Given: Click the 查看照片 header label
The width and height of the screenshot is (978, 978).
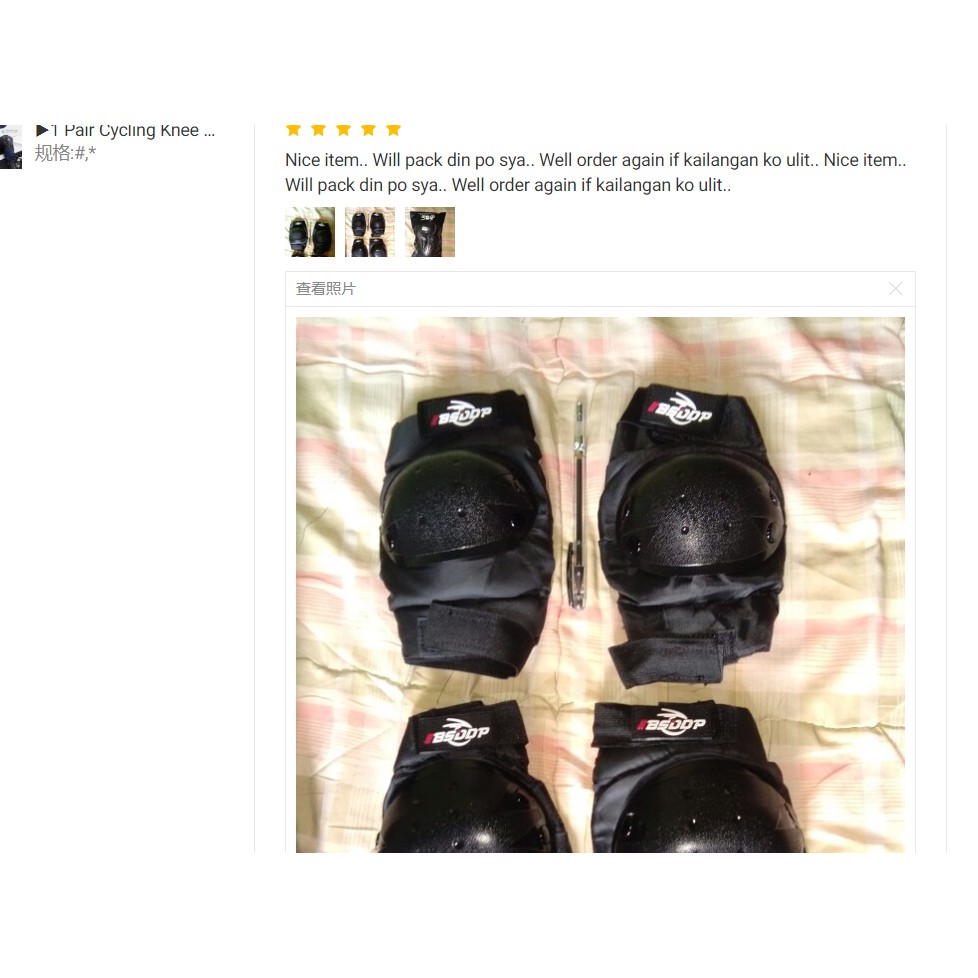Looking at the screenshot, I should [x=326, y=289].
